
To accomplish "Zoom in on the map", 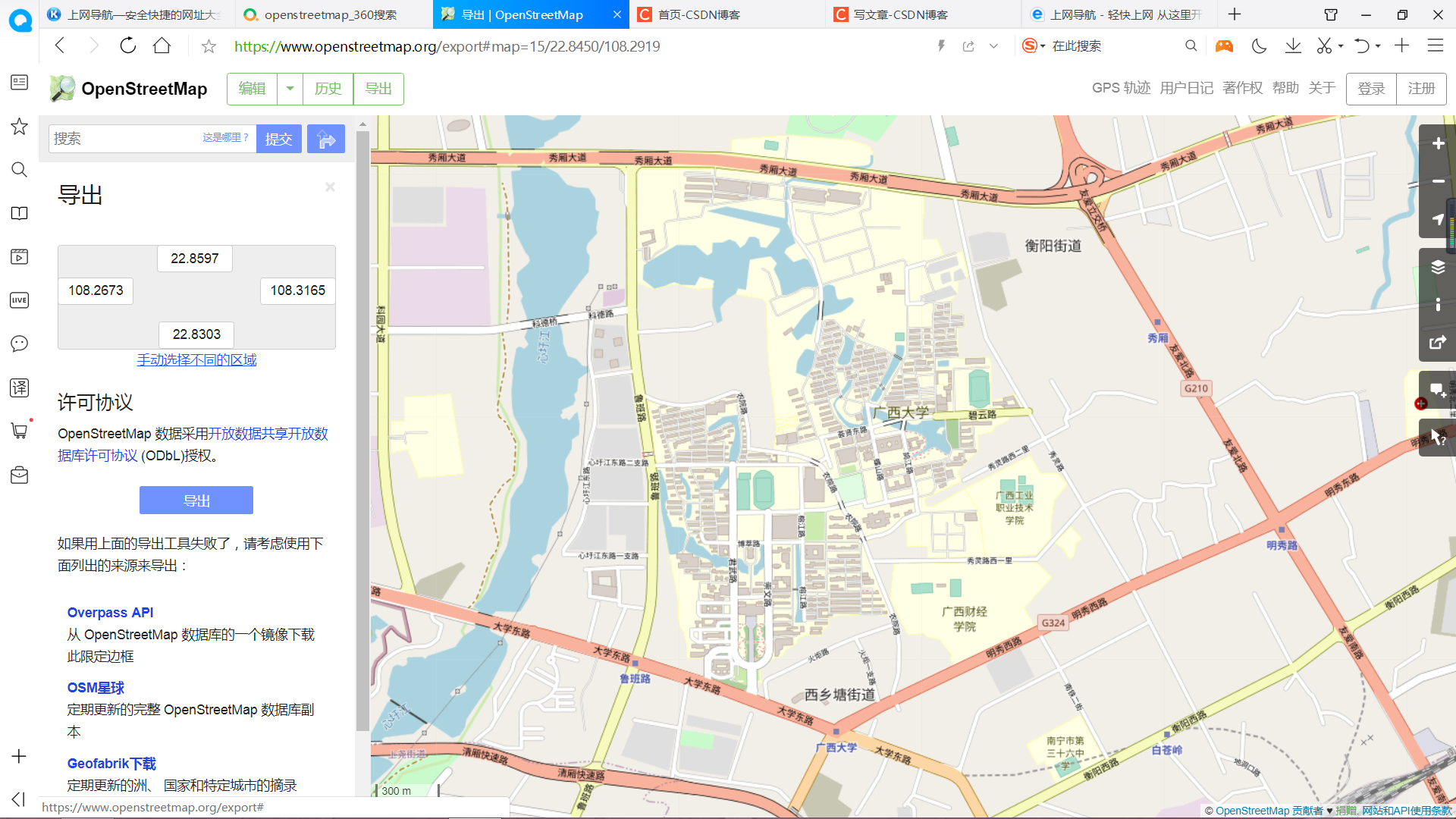I will click(1438, 143).
